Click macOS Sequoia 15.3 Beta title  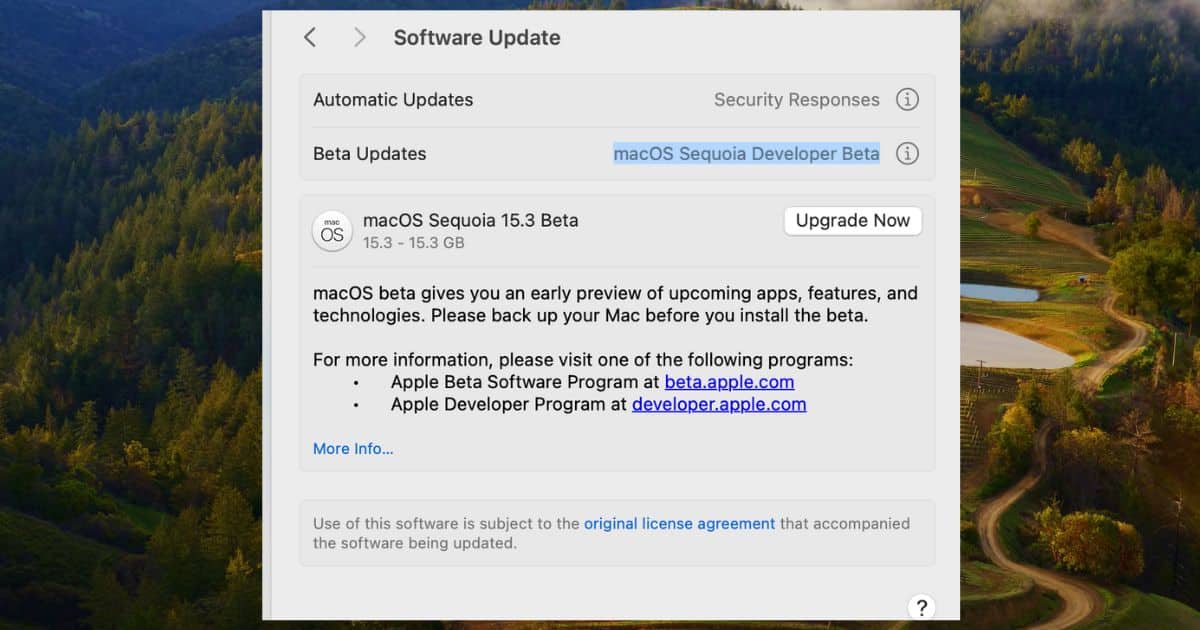[470, 220]
